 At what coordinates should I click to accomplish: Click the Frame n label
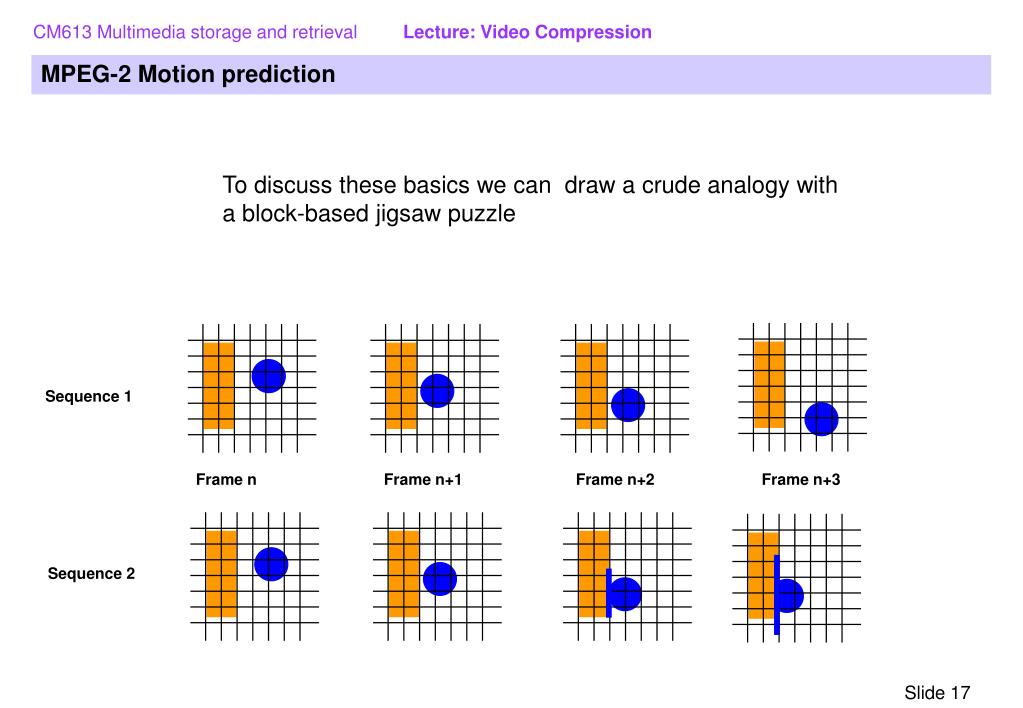click(x=226, y=480)
